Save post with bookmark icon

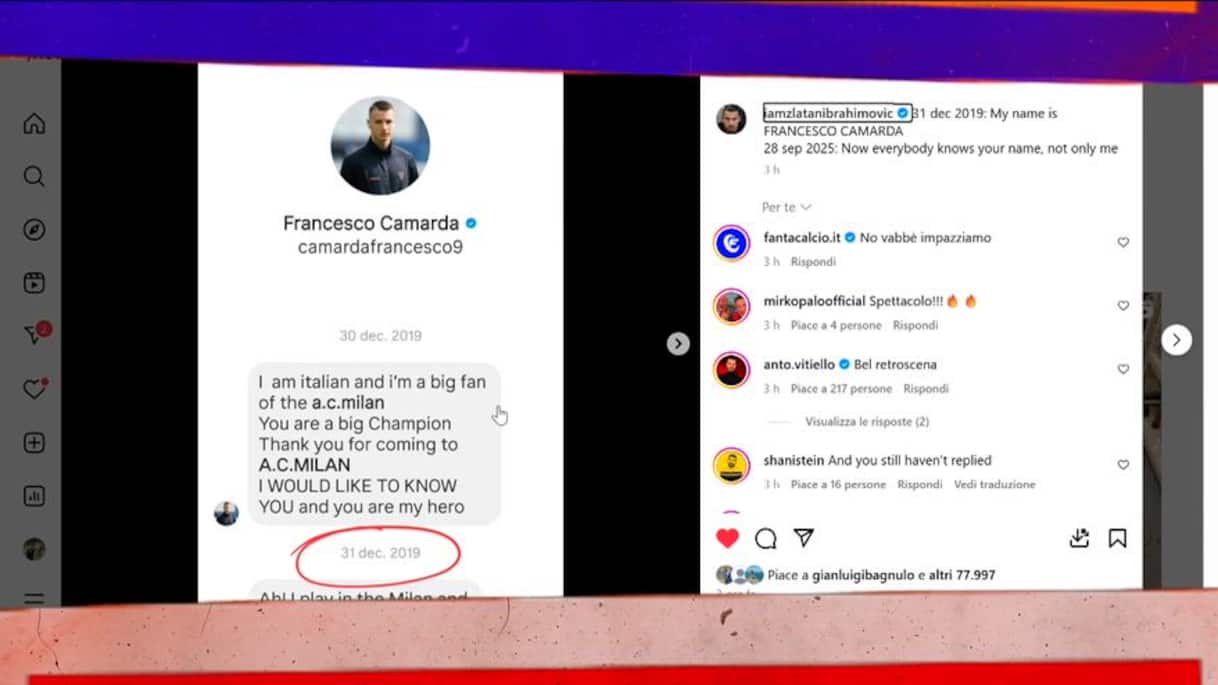click(x=1118, y=538)
